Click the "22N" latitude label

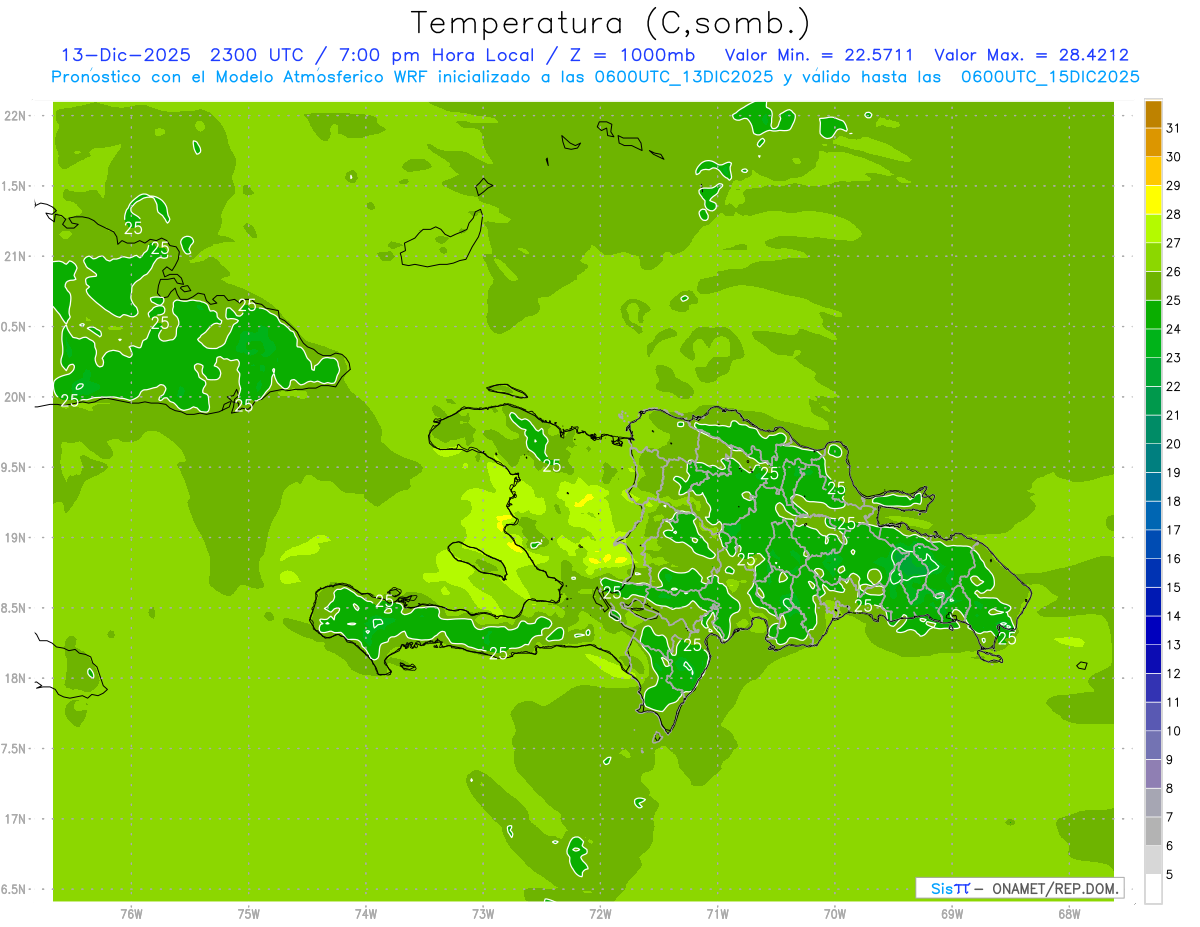17,116
